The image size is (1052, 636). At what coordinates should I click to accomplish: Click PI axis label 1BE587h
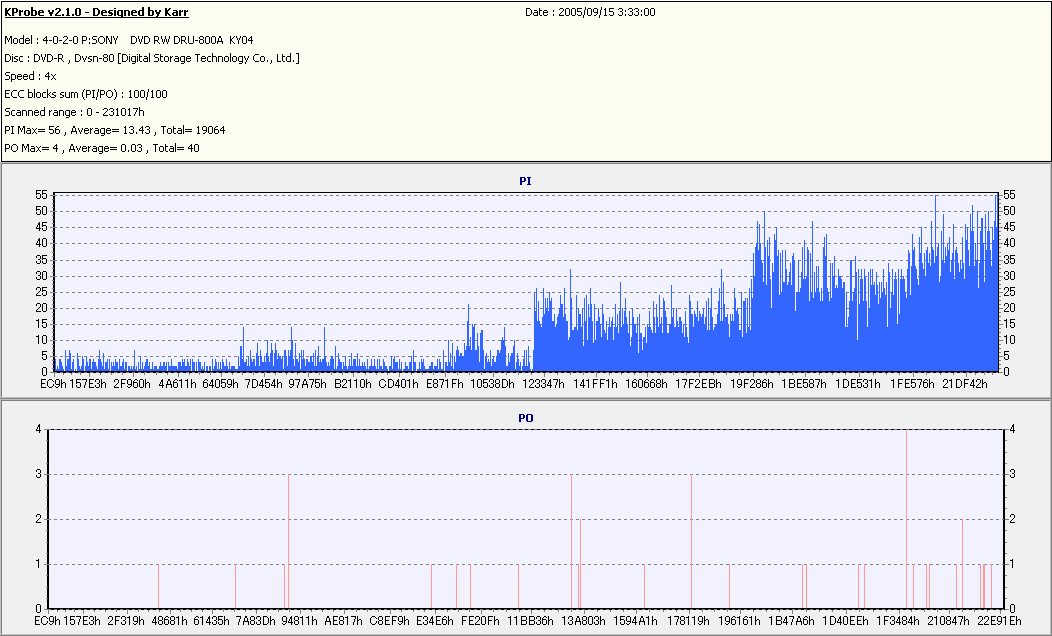(804, 384)
